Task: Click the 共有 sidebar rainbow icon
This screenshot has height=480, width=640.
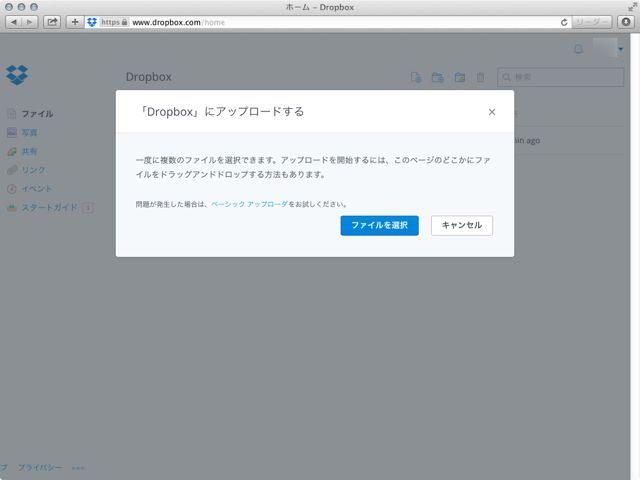Action: 12,151
